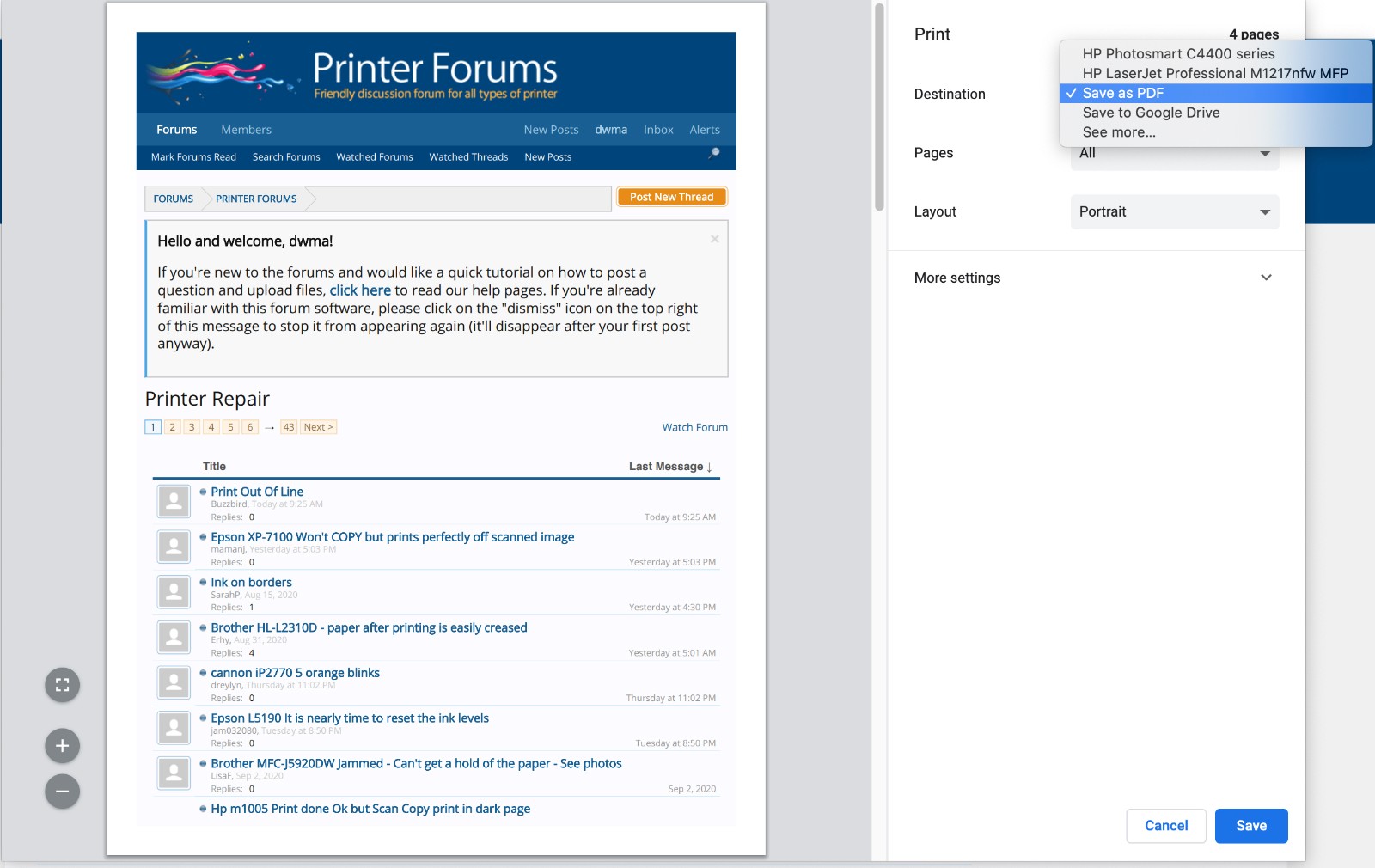
Task: Open dwma user menu
Action: pos(611,130)
